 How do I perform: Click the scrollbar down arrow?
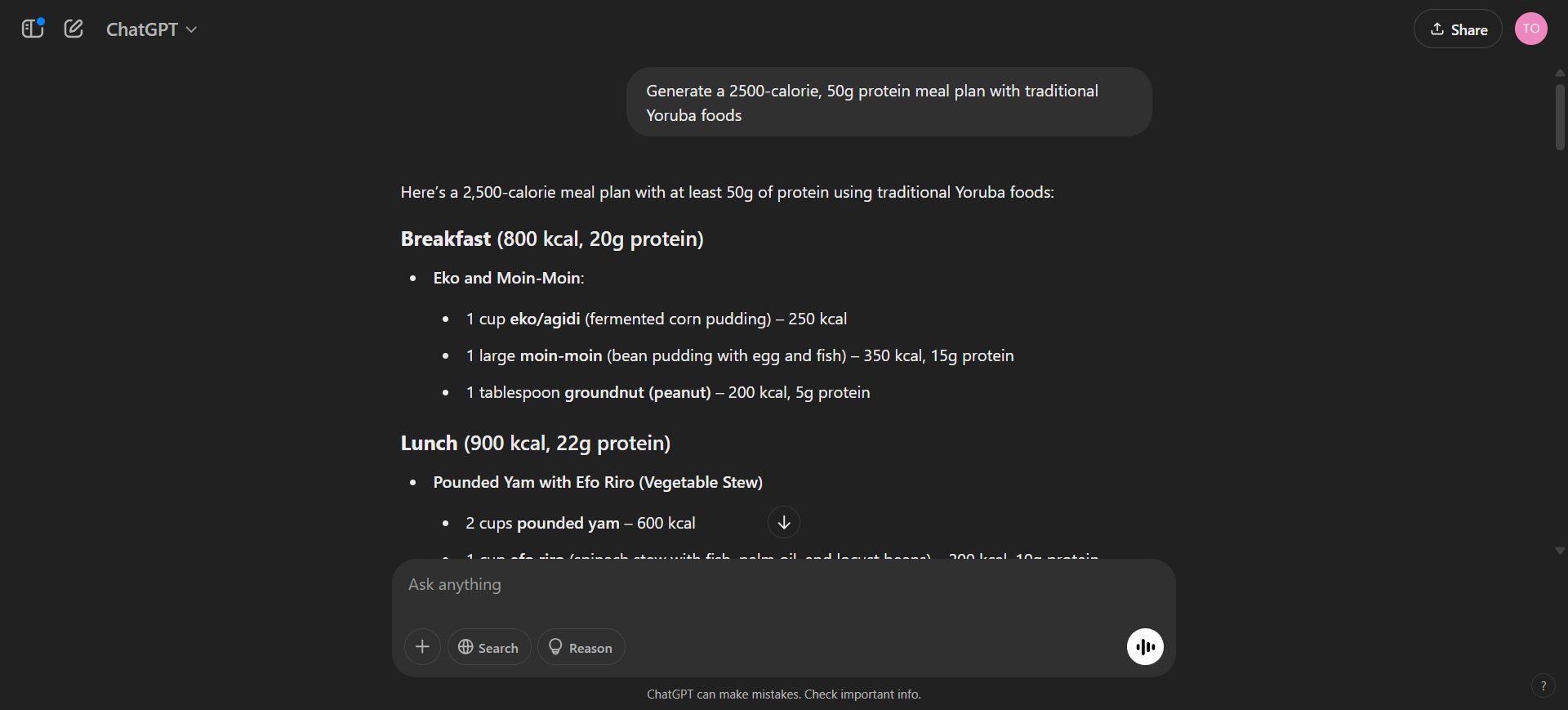pos(1560,551)
